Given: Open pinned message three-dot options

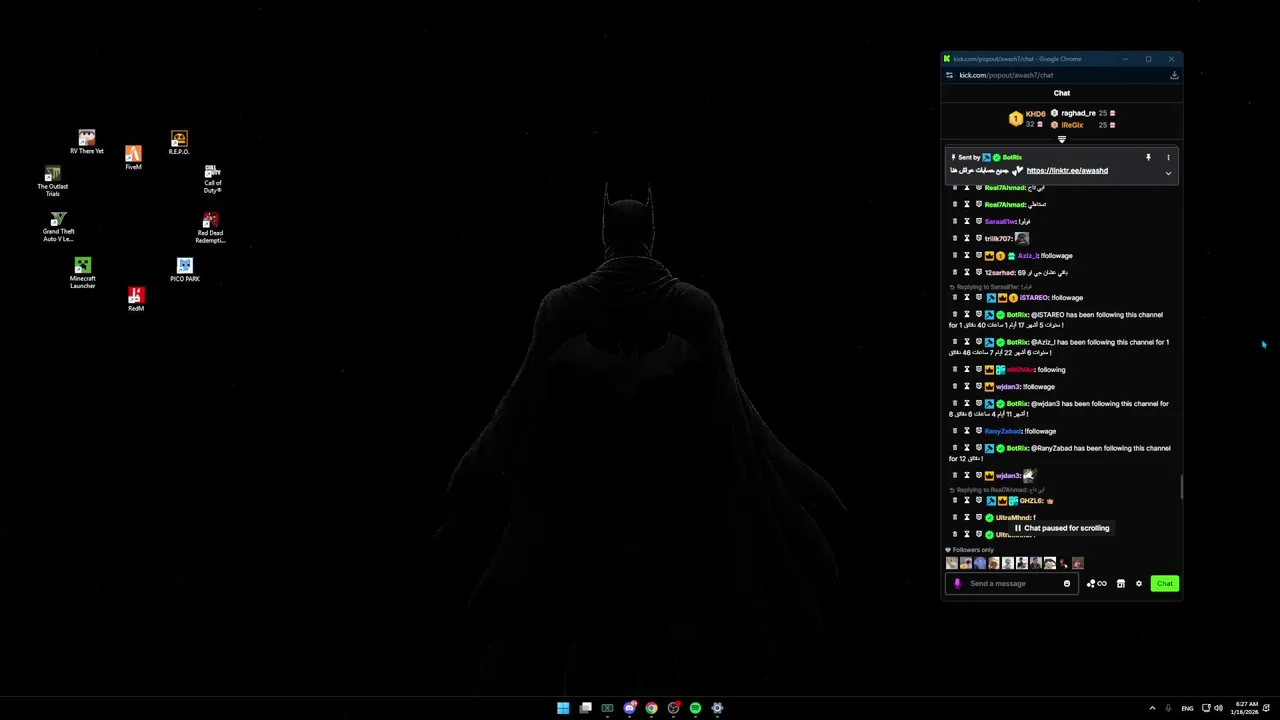Looking at the screenshot, I should coord(1168,157).
